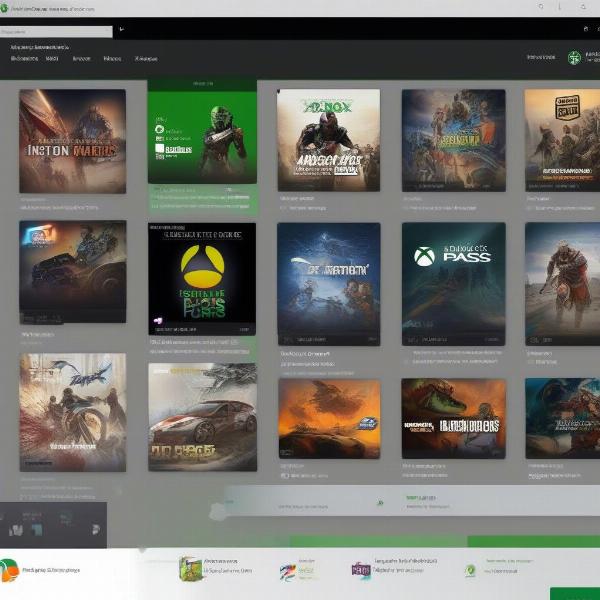
Task: Open the running armored warrior tile
Action: coord(562,284)
